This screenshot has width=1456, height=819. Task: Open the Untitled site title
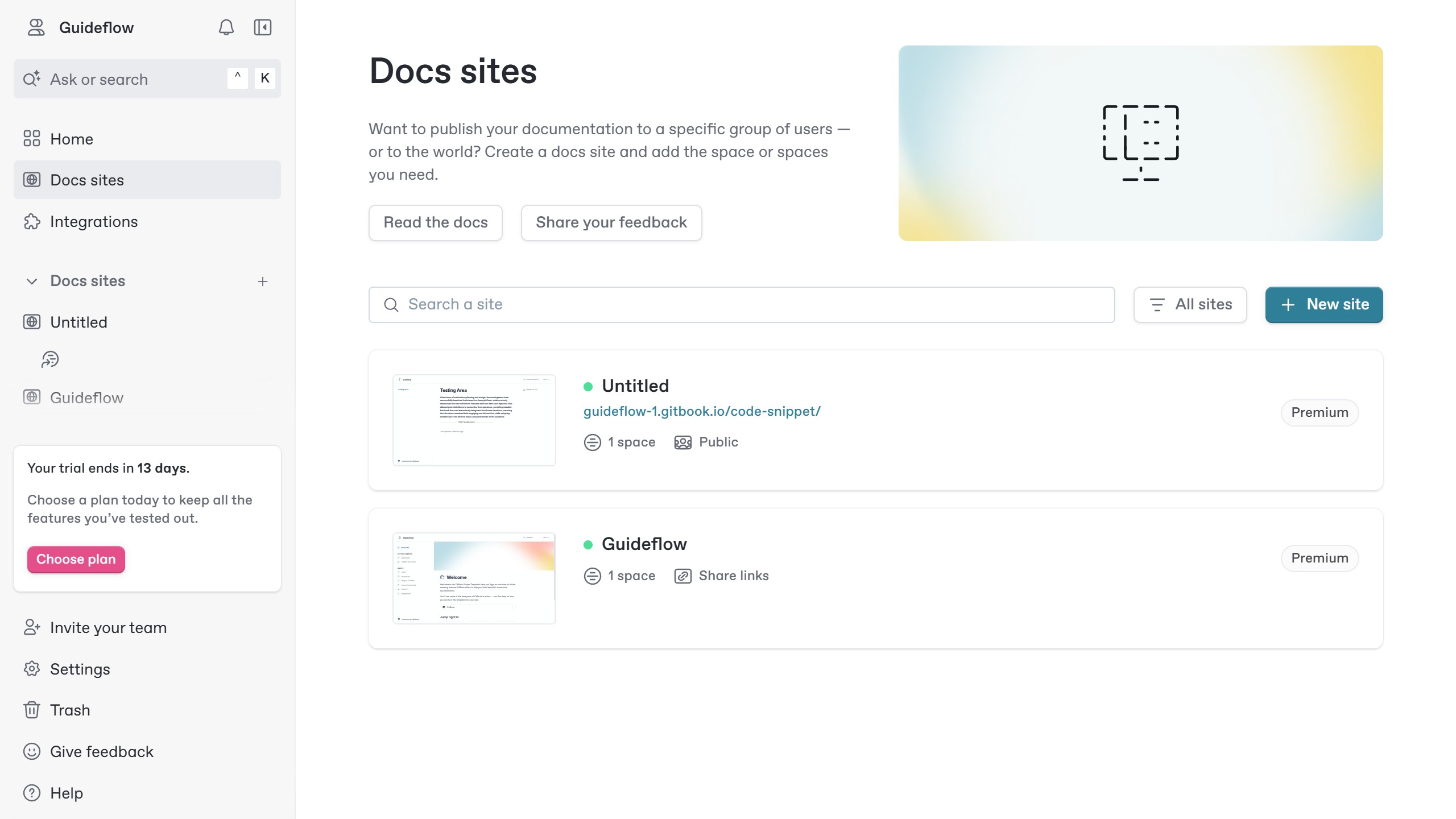(635, 386)
